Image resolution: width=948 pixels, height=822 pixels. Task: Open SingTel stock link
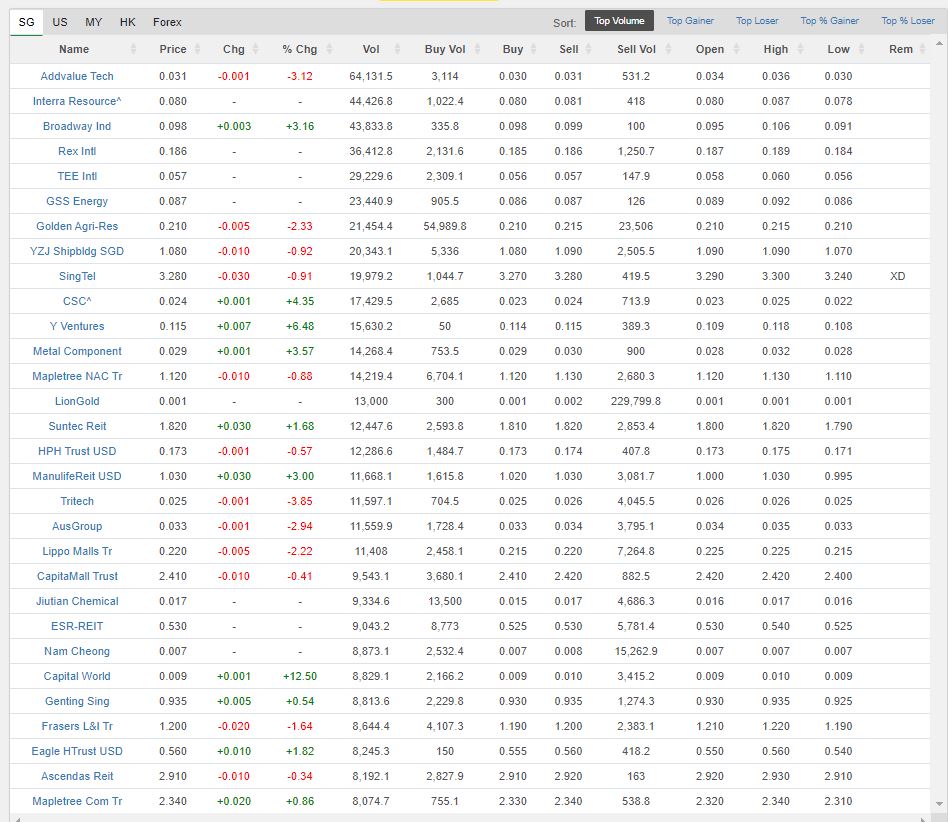tap(77, 276)
